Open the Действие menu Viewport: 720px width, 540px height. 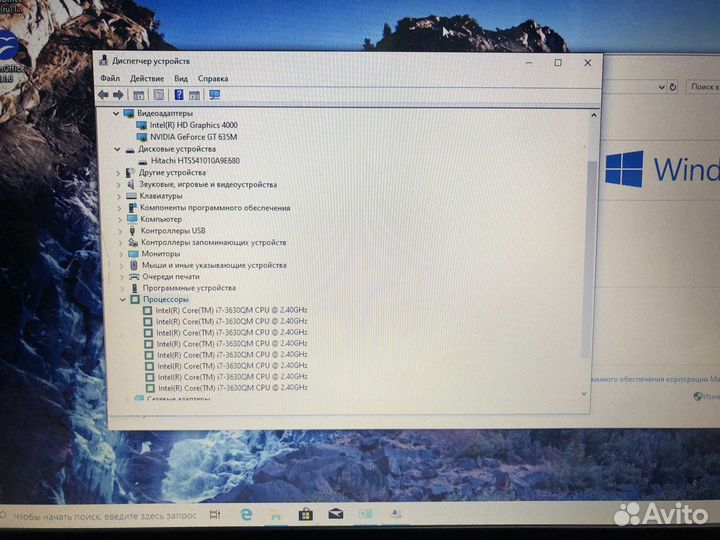click(x=147, y=79)
